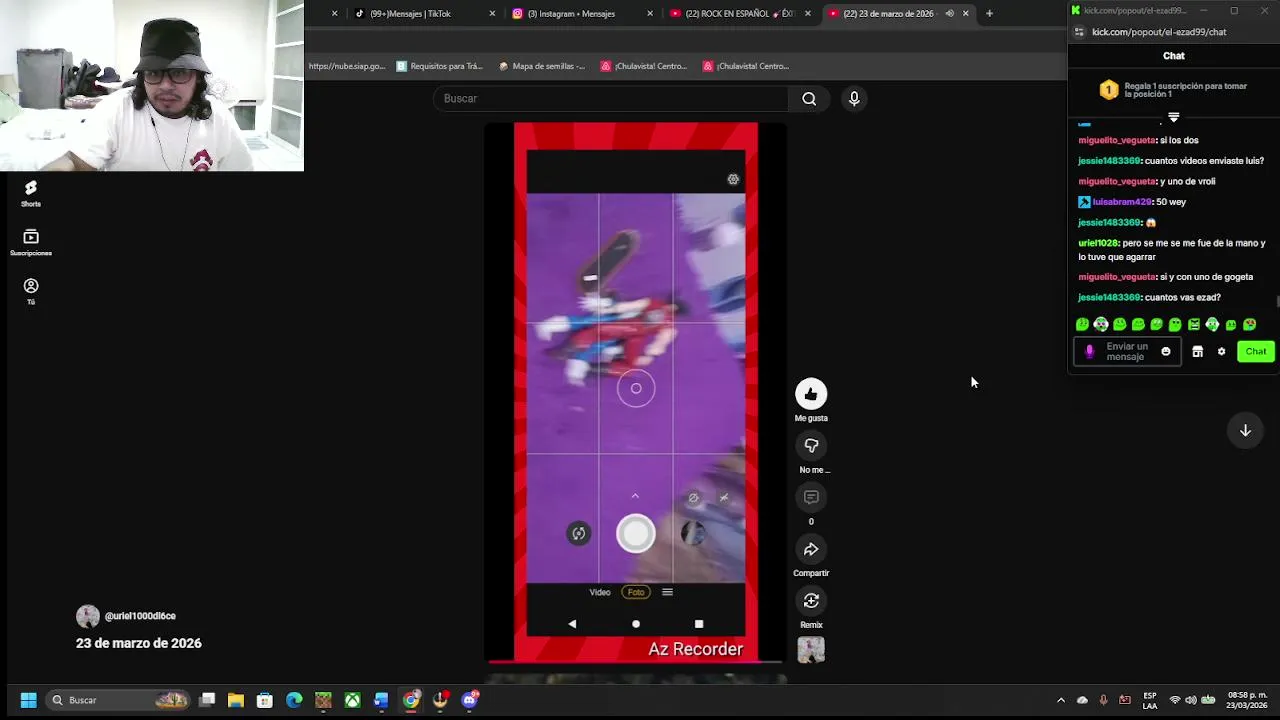Switch to the TikTok Mensajes tab
The height and width of the screenshot is (720, 1280).
tap(411, 14)
